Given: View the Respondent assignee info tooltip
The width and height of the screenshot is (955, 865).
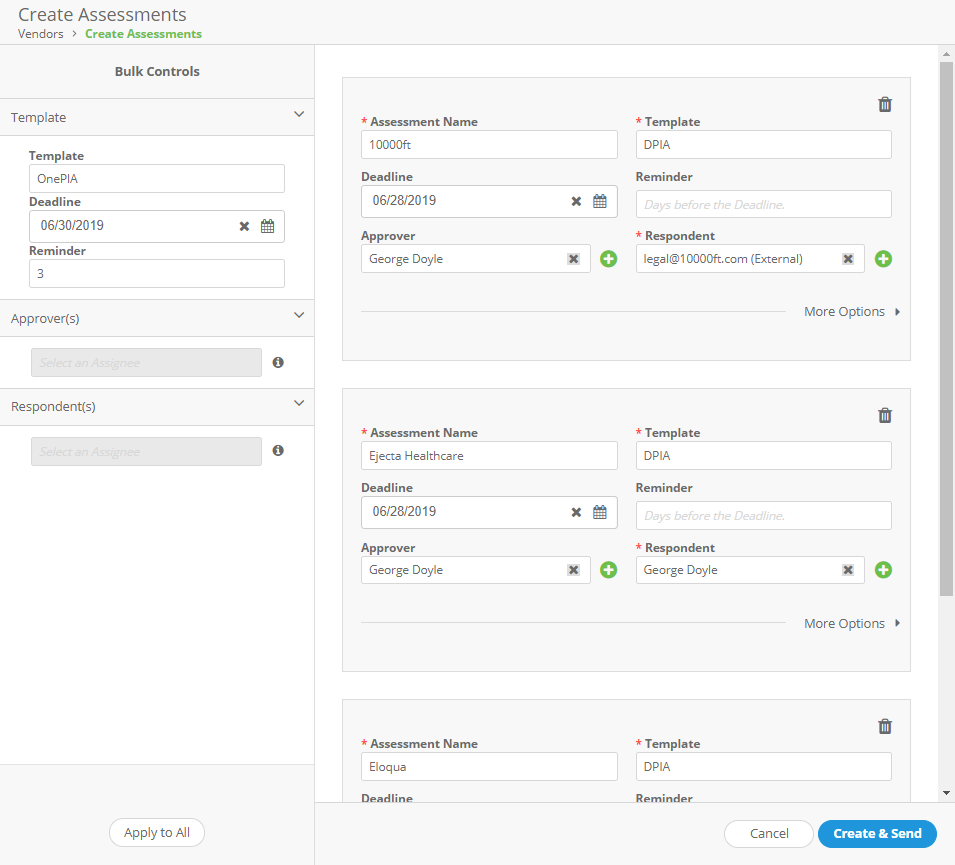Looking at the screenshot, I should pyautogui.click(x=277, y=451).
